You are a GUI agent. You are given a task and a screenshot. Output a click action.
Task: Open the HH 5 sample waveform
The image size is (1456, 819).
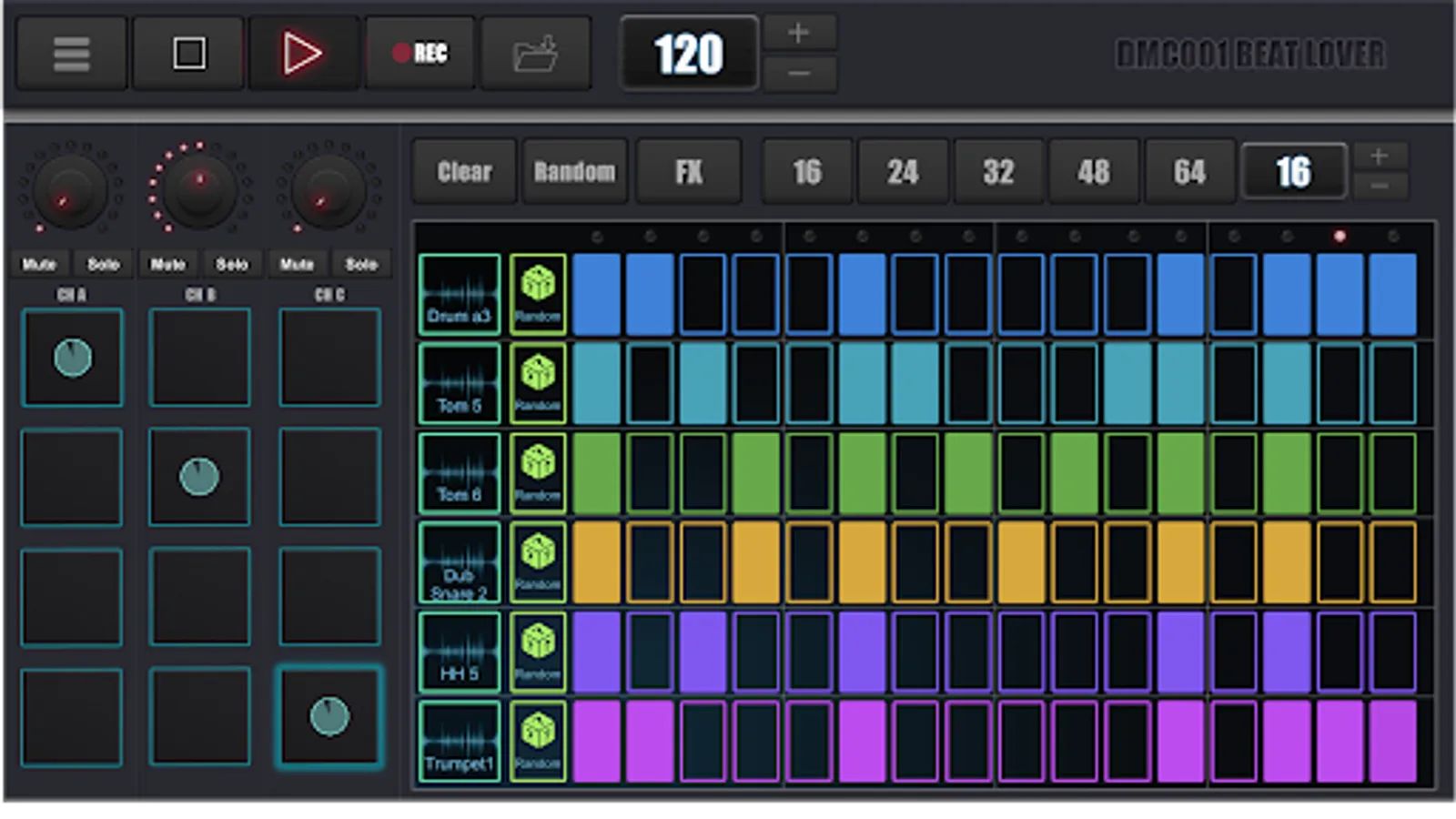(460, 652)
